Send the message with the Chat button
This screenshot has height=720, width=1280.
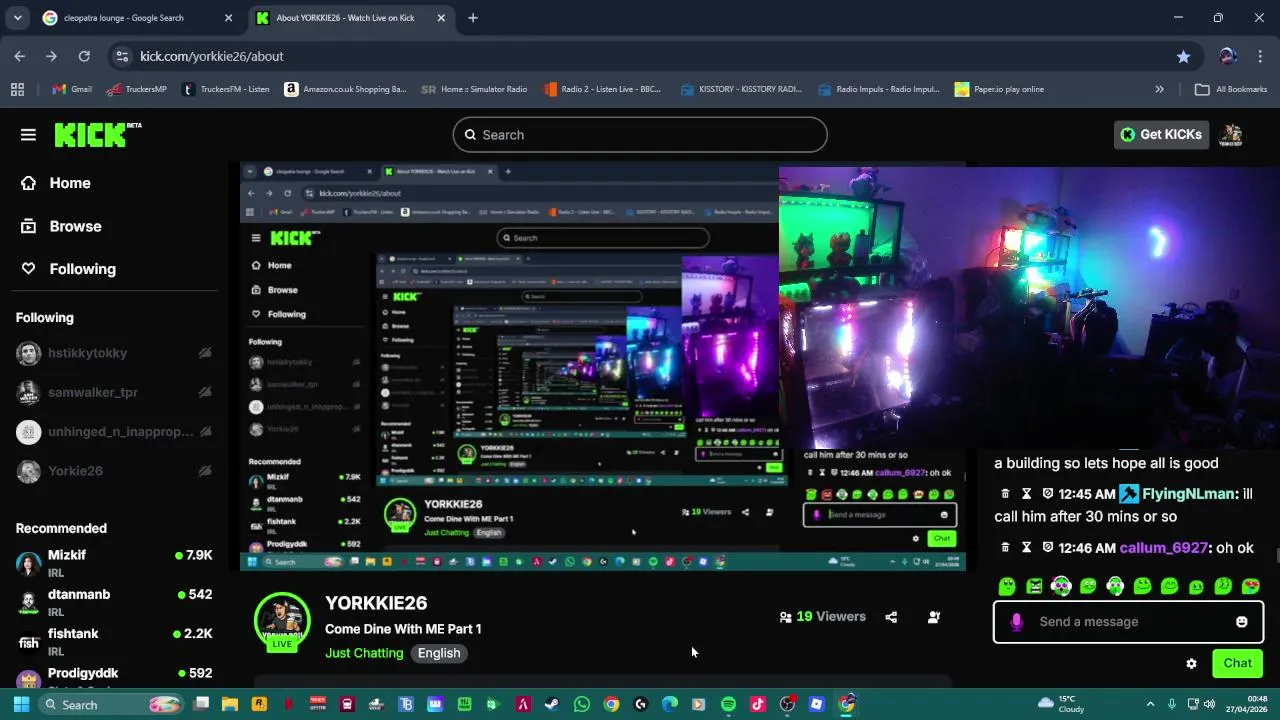click(x=1237, y=663)
